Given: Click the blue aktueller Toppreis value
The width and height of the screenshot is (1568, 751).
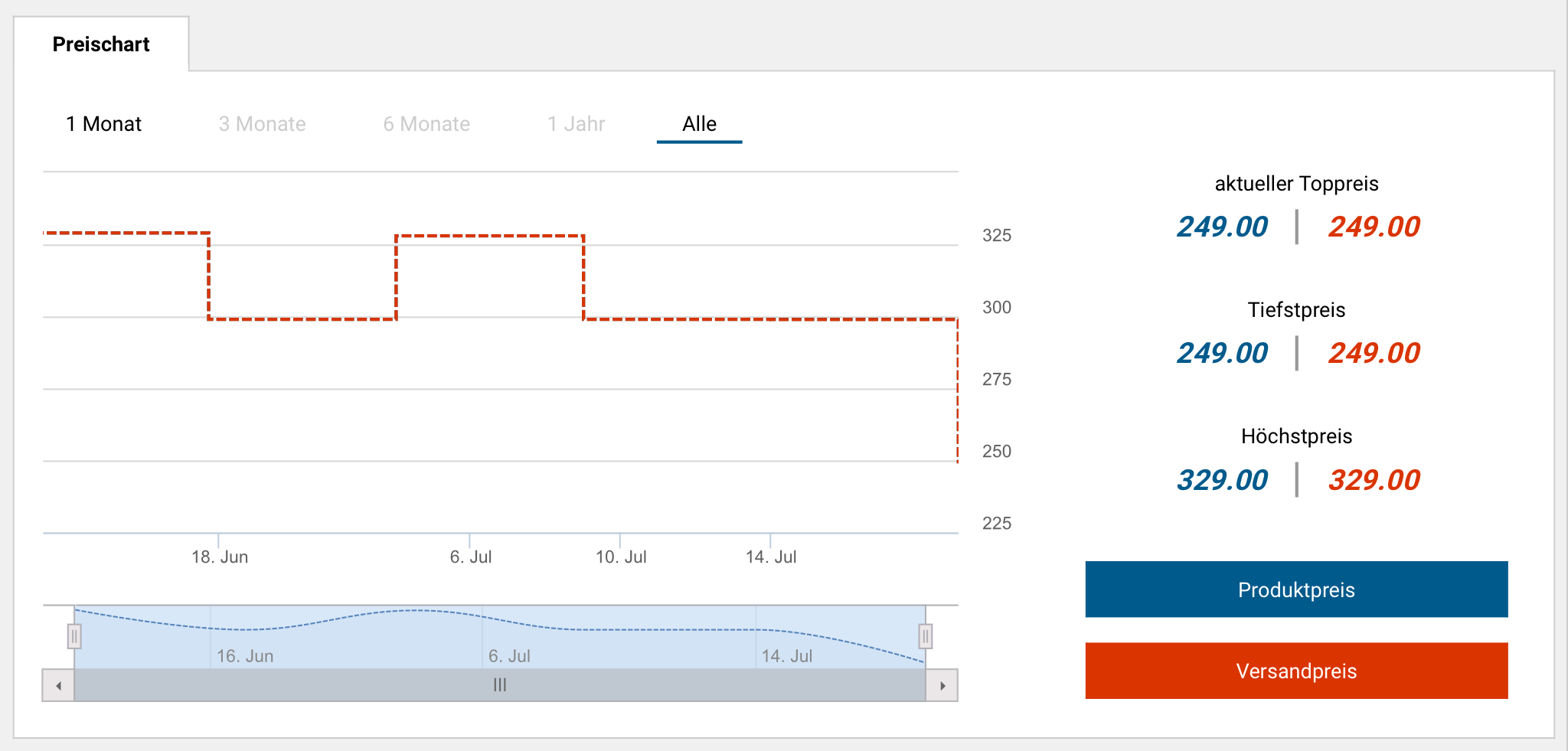Looking at the screenshot, I should point(1222,227).
